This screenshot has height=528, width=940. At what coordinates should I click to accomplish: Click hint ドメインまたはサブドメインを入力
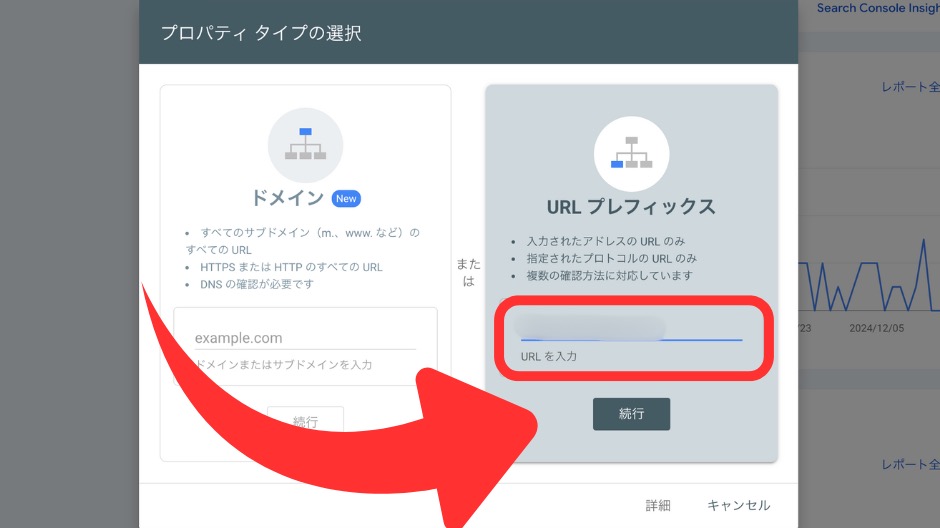click(284, 364)
